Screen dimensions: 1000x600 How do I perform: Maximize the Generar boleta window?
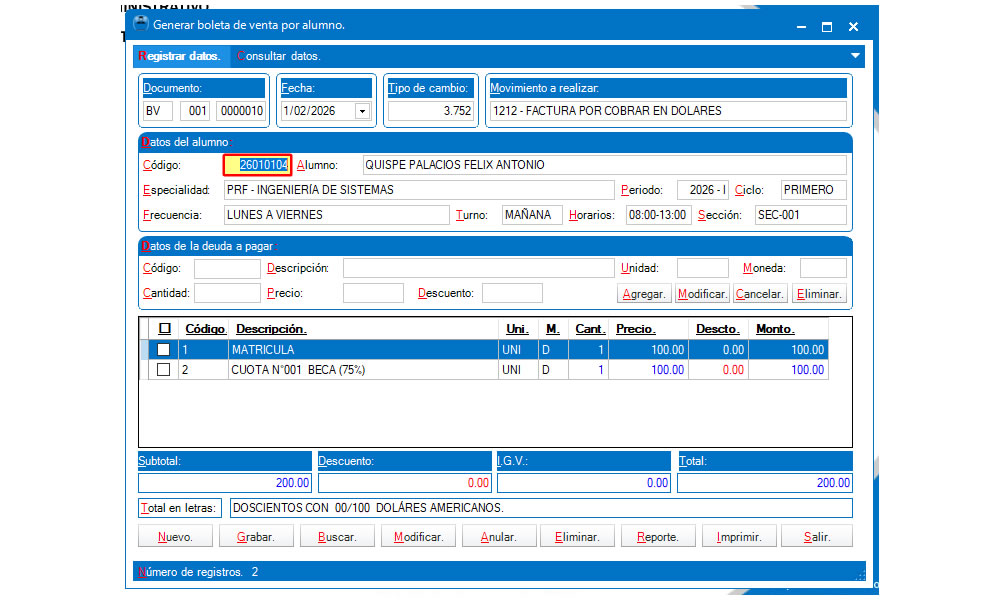tap(827, 27)
